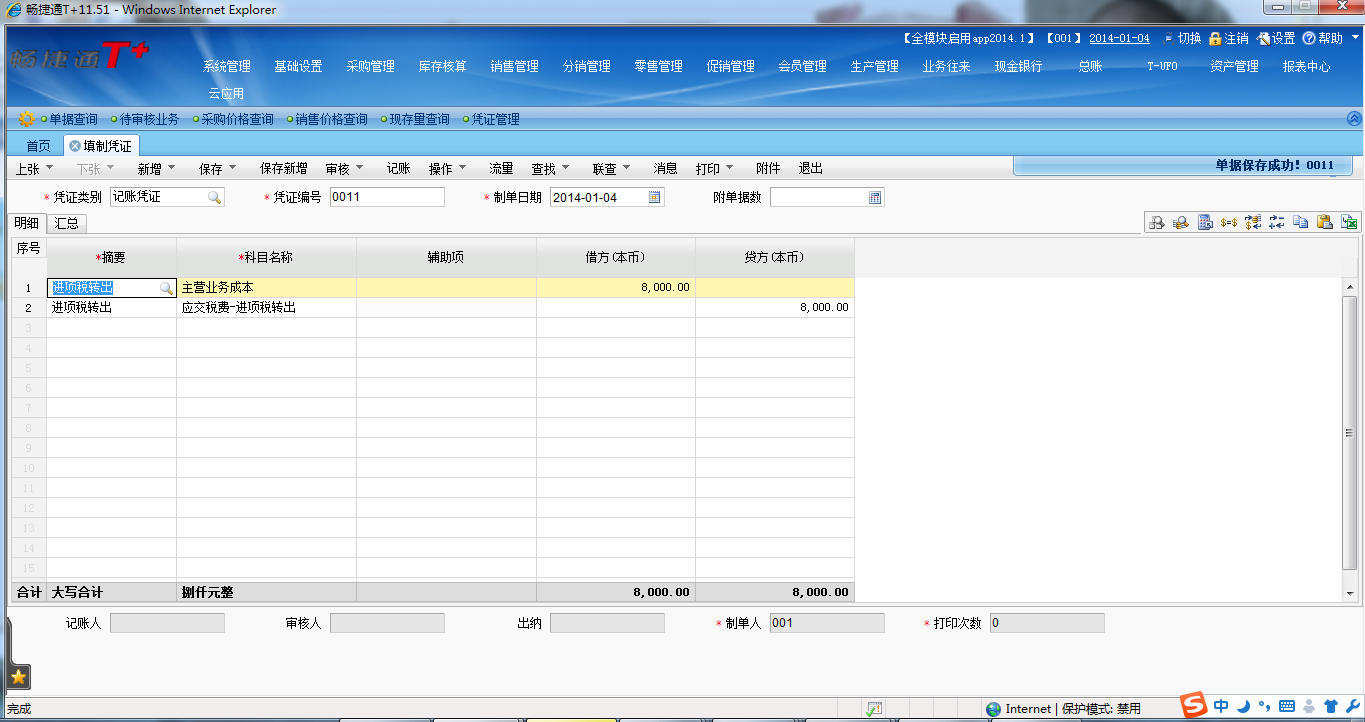
Task: Select the 明细 tab
Action: point(26,223)
